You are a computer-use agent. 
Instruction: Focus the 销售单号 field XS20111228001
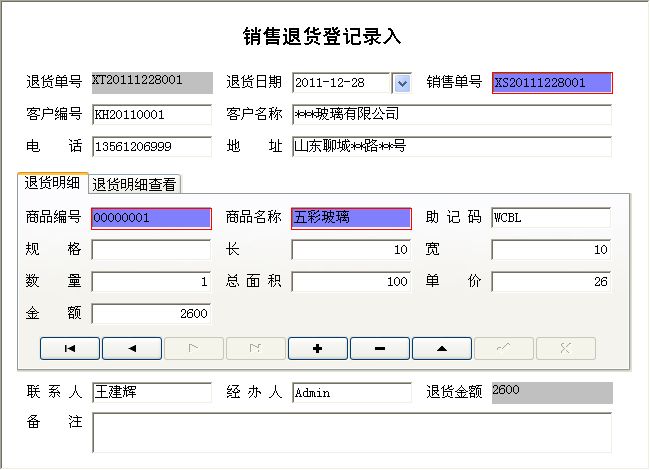(552, 83)
